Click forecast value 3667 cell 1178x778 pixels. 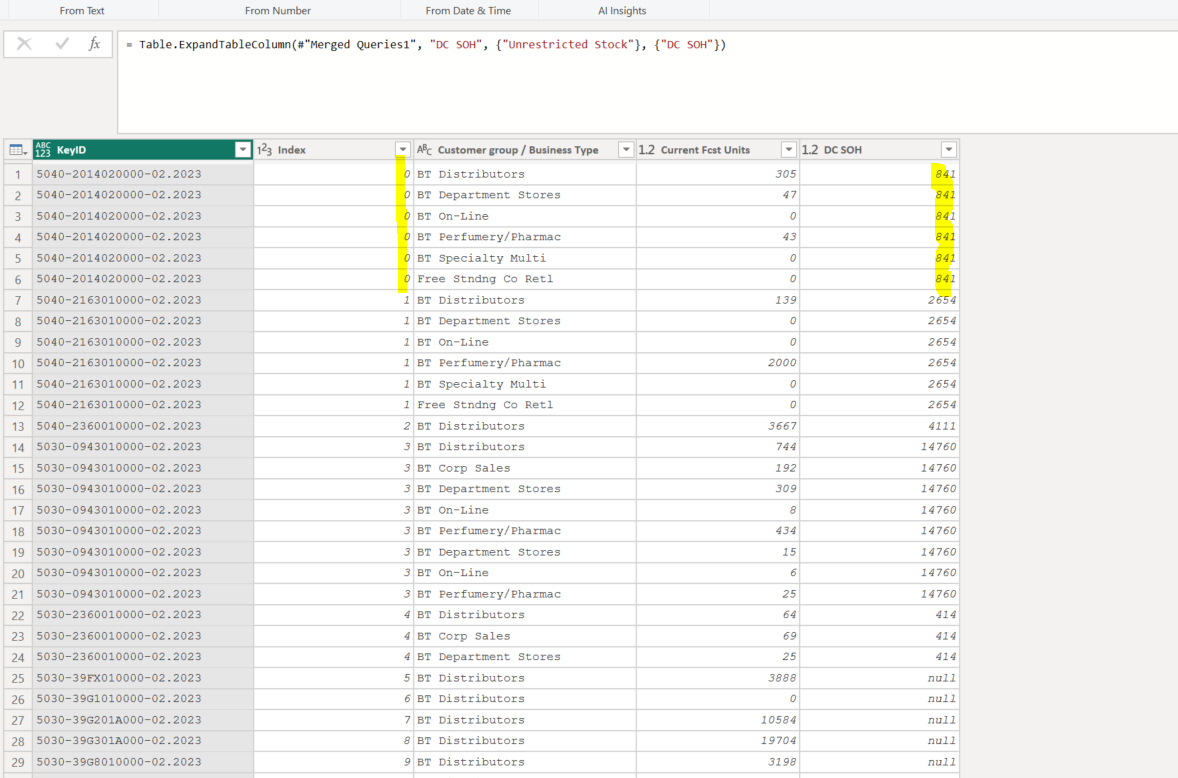pyautogui.click(x=717, y=427)
